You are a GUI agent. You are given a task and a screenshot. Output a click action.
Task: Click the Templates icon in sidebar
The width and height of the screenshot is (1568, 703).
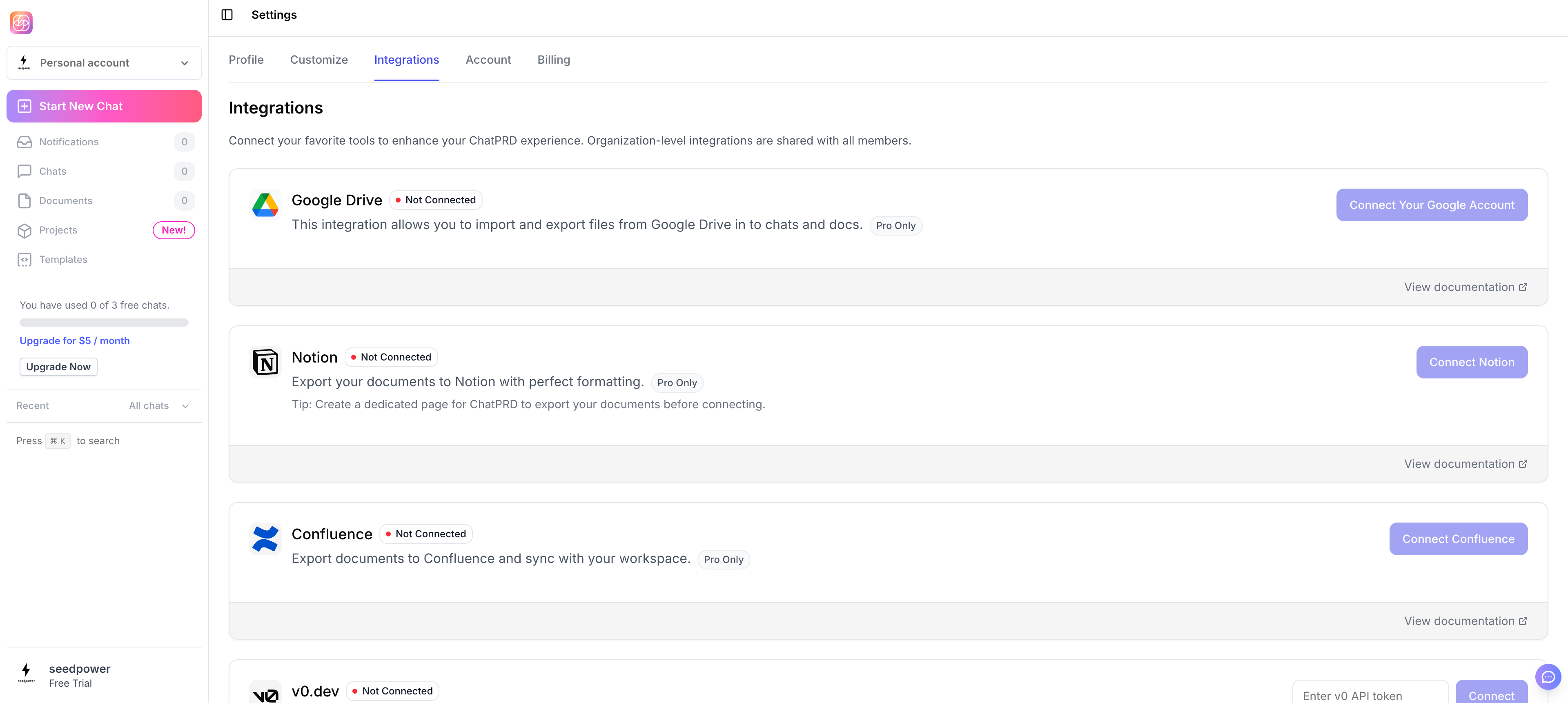click(x=24, y=260)
